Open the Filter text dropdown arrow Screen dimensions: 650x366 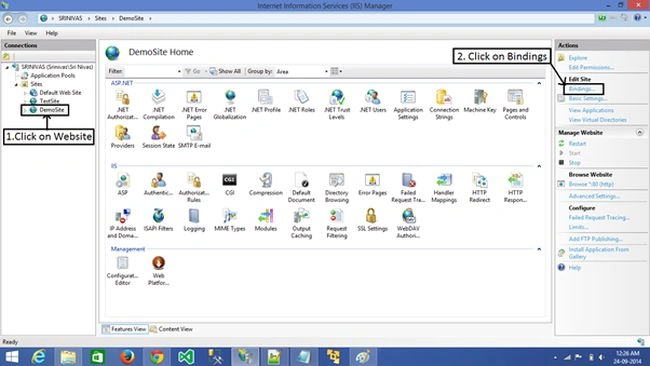click(179, 71)
